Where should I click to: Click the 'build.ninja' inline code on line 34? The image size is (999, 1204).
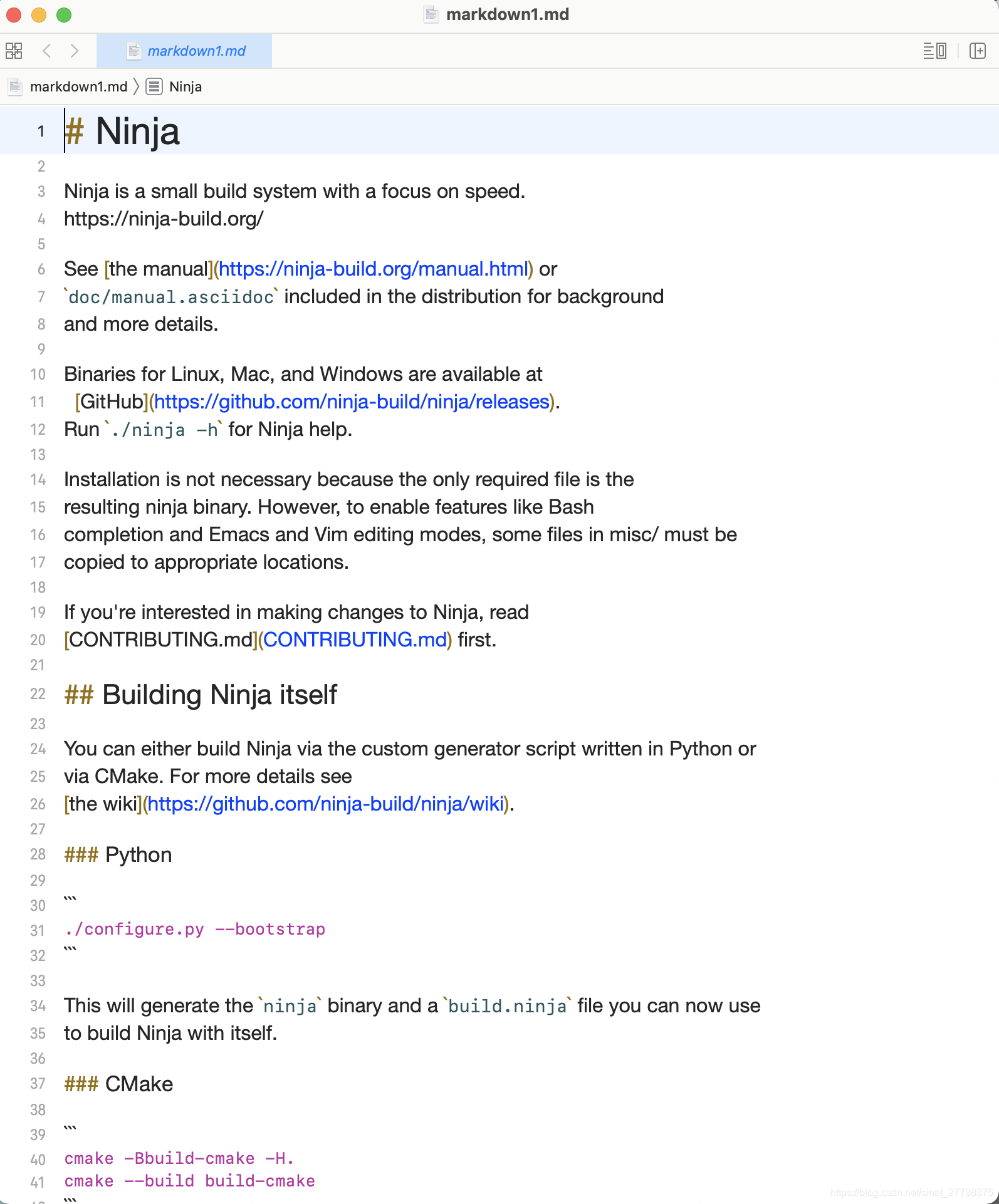(508, 1006)
